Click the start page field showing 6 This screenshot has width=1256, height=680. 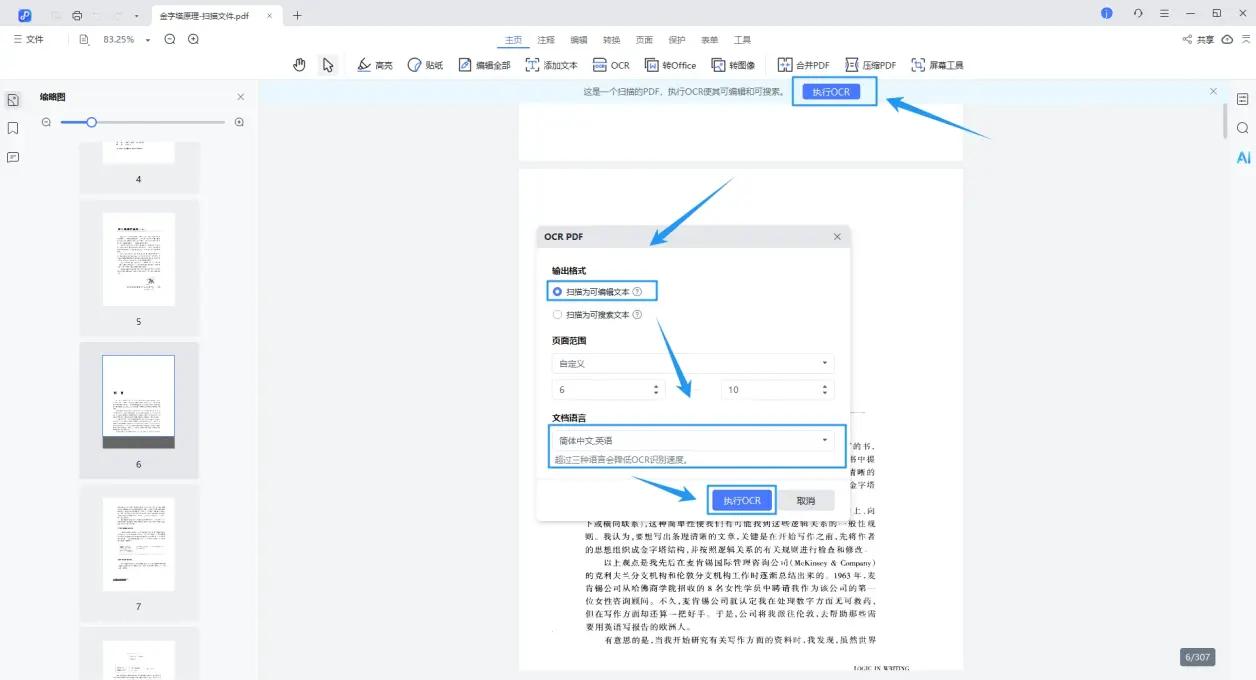pyautogui.click(x=609, y=389)
